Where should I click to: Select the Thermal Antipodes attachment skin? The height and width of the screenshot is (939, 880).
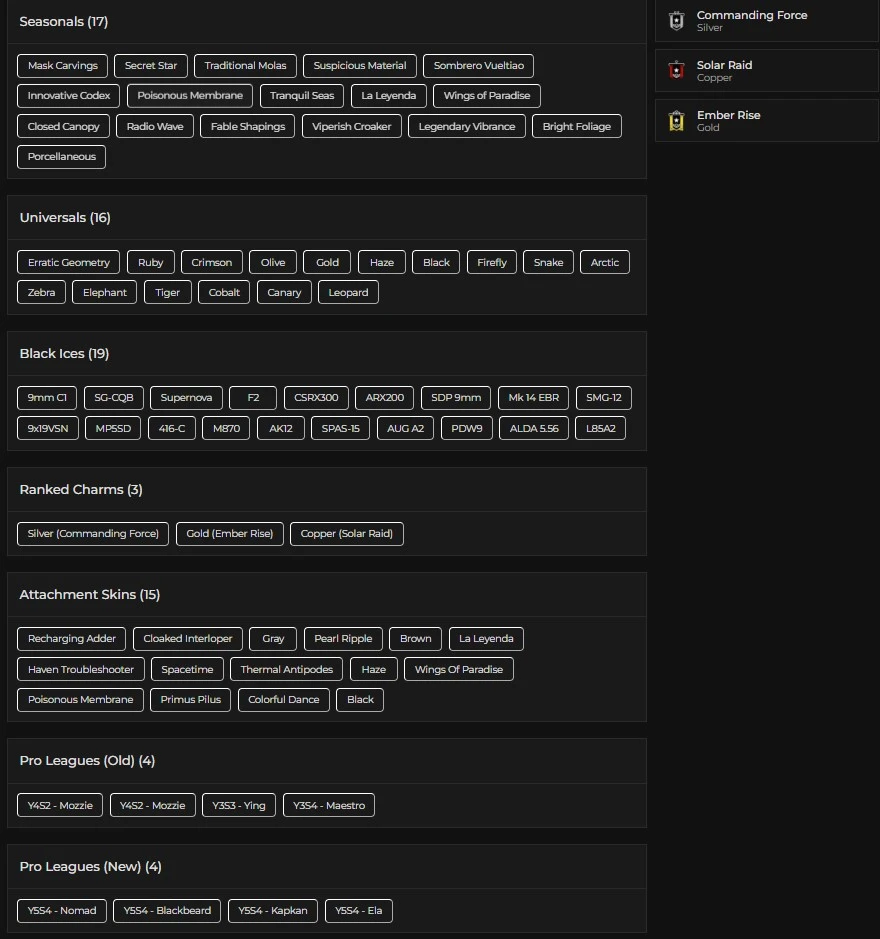tap(287, 669)
